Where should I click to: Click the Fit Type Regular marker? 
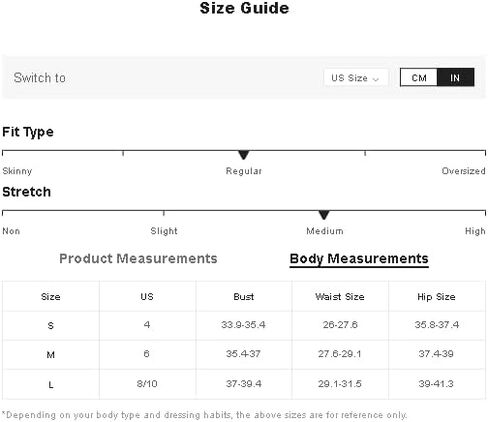tap(244, 155)
